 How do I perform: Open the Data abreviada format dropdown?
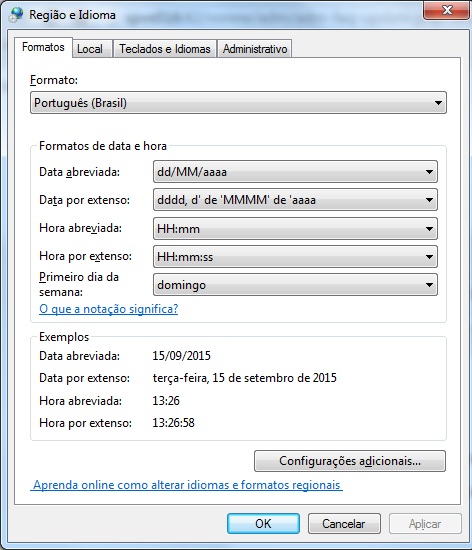295,172
